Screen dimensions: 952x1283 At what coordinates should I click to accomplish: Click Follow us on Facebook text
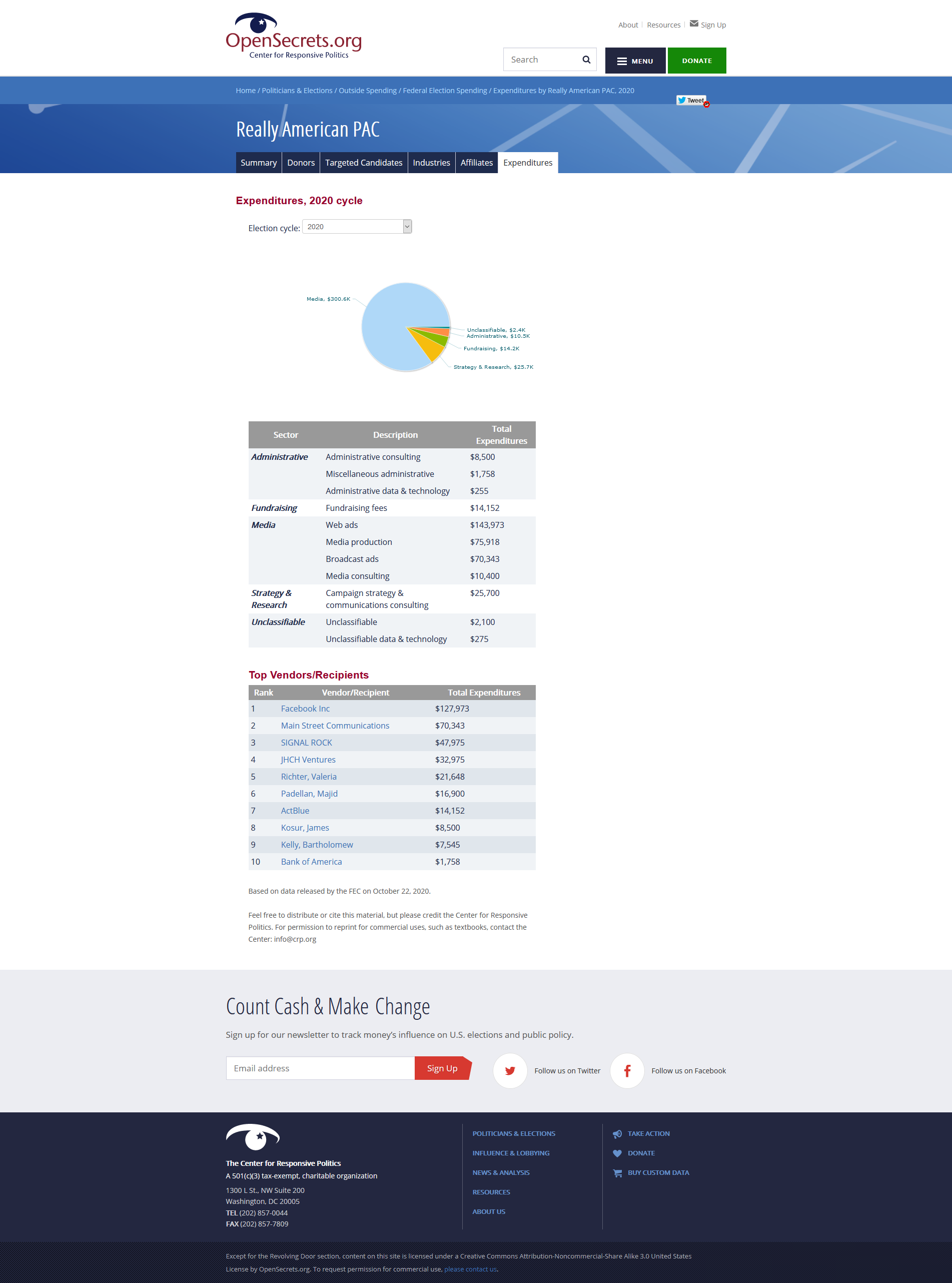coord(689,1071)
